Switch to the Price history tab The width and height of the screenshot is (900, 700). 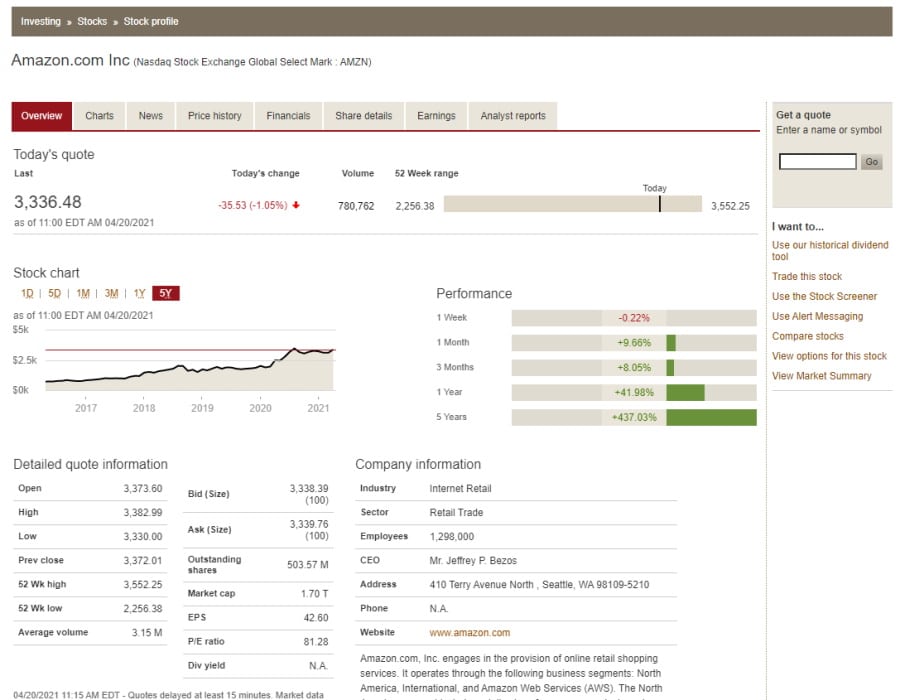[214, 116]
